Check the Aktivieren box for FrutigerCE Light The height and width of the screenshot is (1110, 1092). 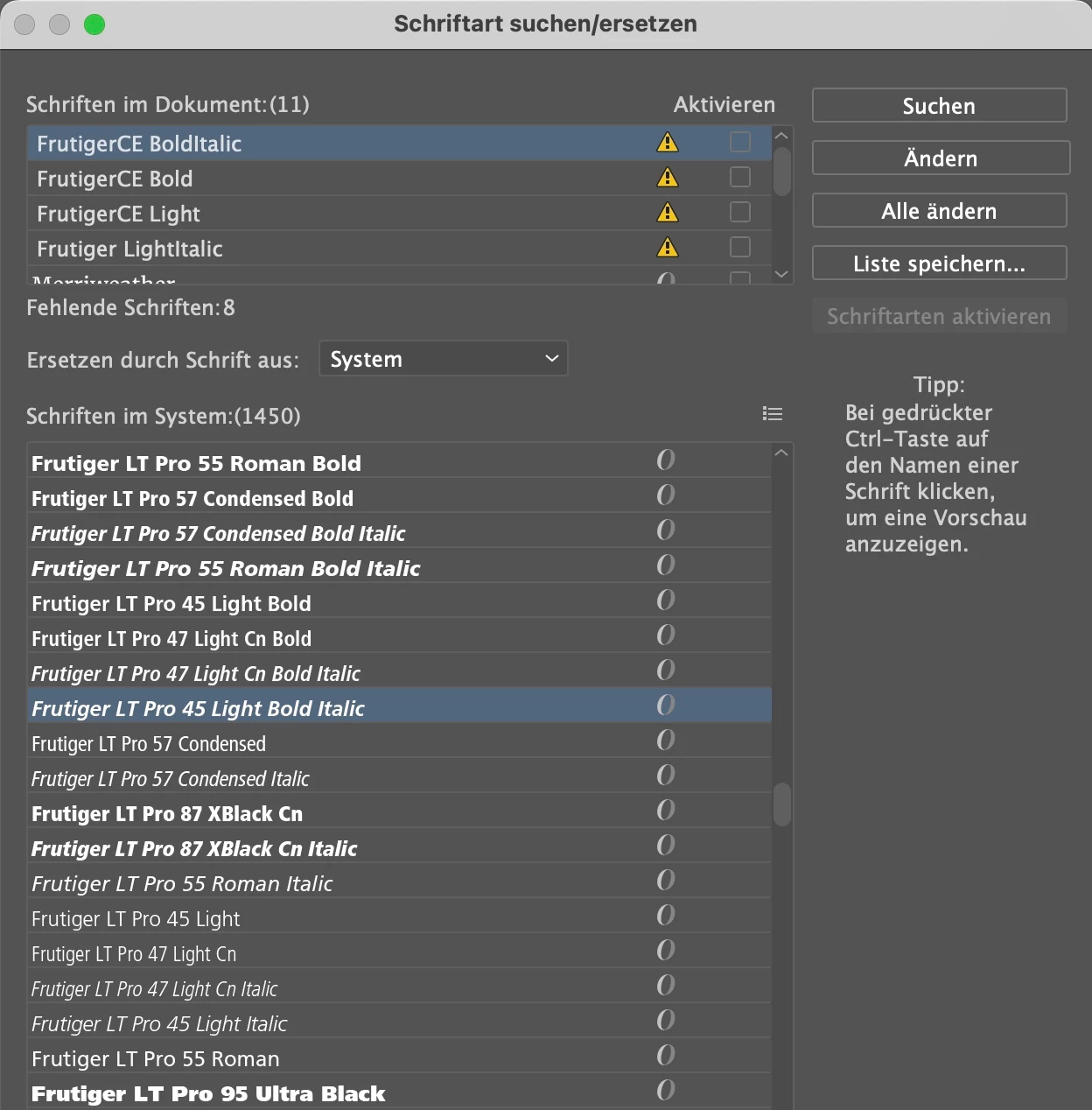[740, 212]
